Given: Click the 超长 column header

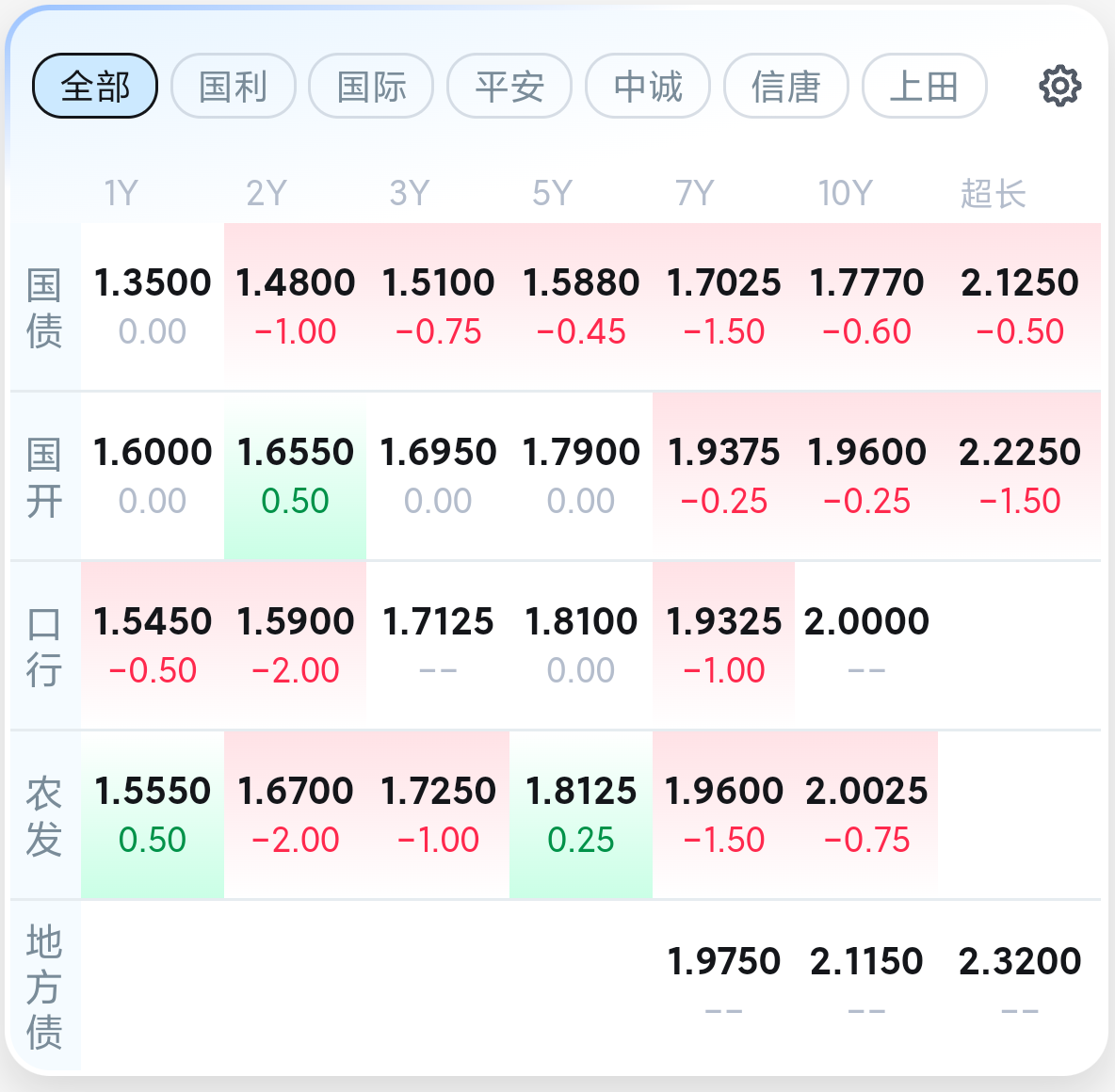Looking at the screenshot, I should tap(993, 193).
